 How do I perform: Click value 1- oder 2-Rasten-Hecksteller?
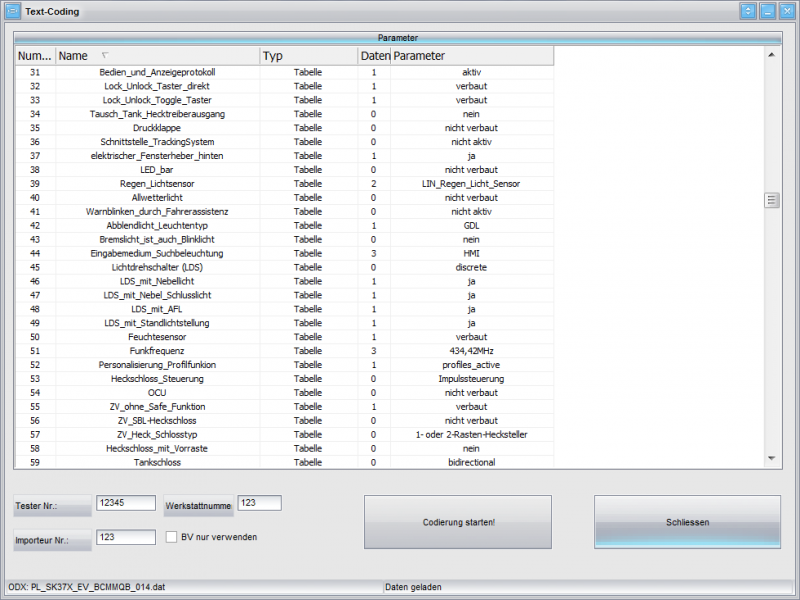471,435
